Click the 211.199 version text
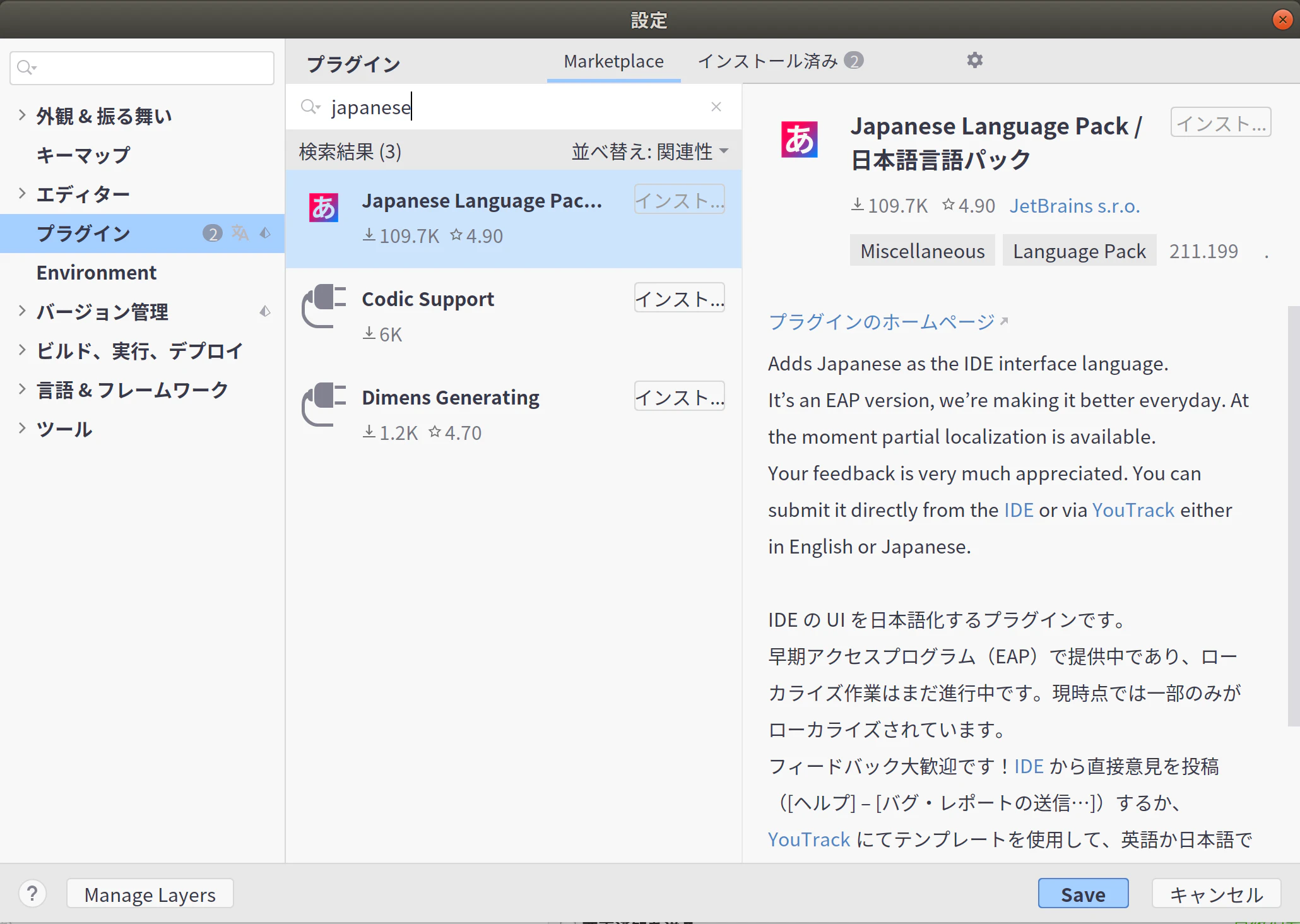1300x924 pixels. [1203, 251]
